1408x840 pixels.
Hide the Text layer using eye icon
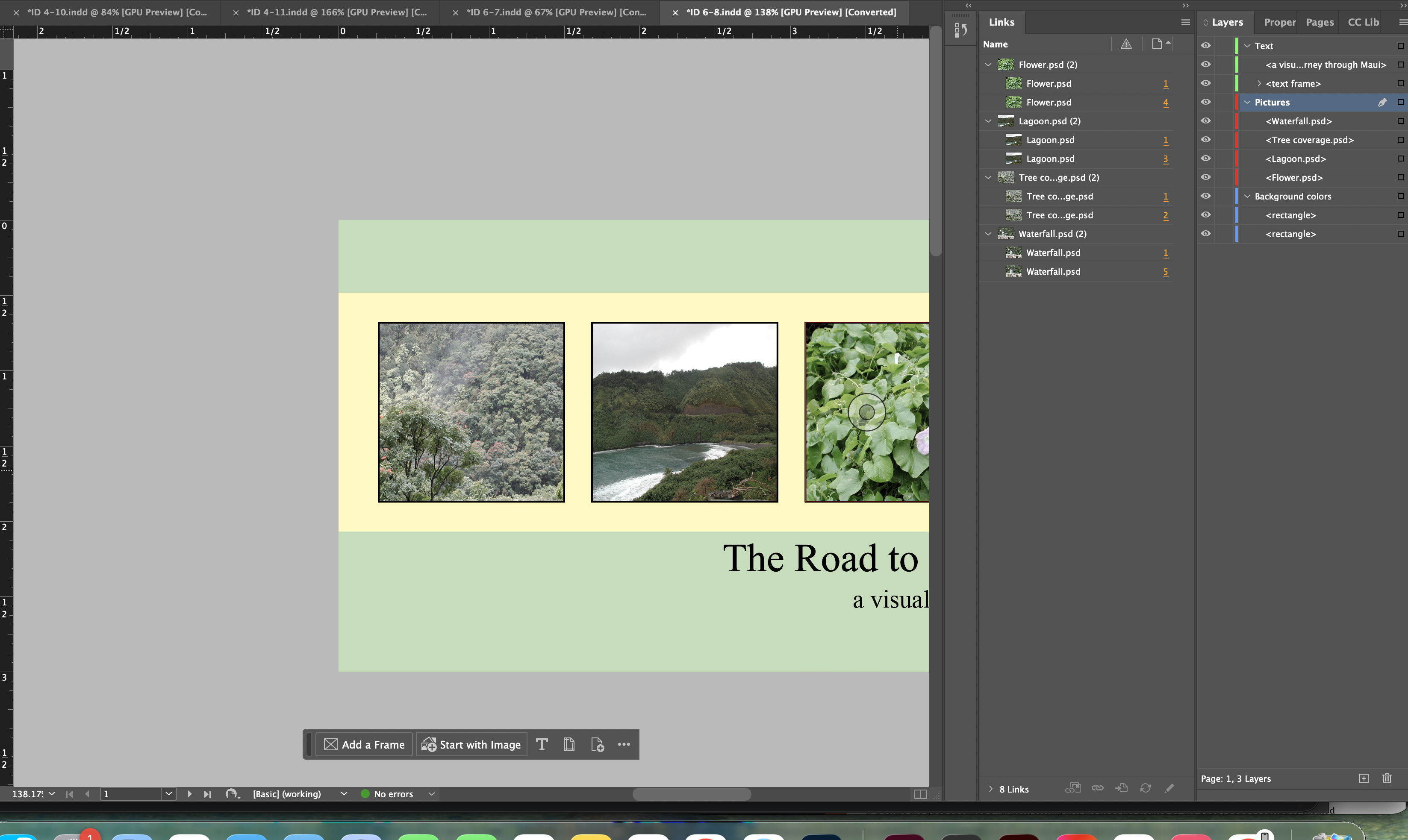coord(1206,45)
